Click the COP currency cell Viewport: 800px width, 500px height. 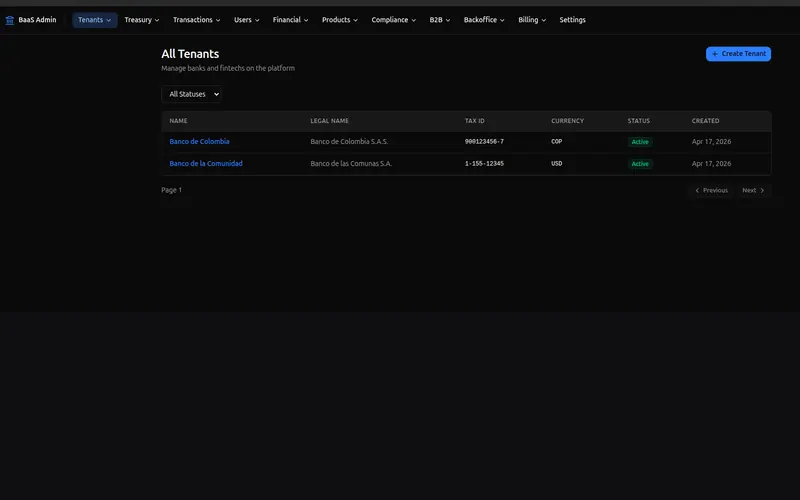tap(557, 142)
